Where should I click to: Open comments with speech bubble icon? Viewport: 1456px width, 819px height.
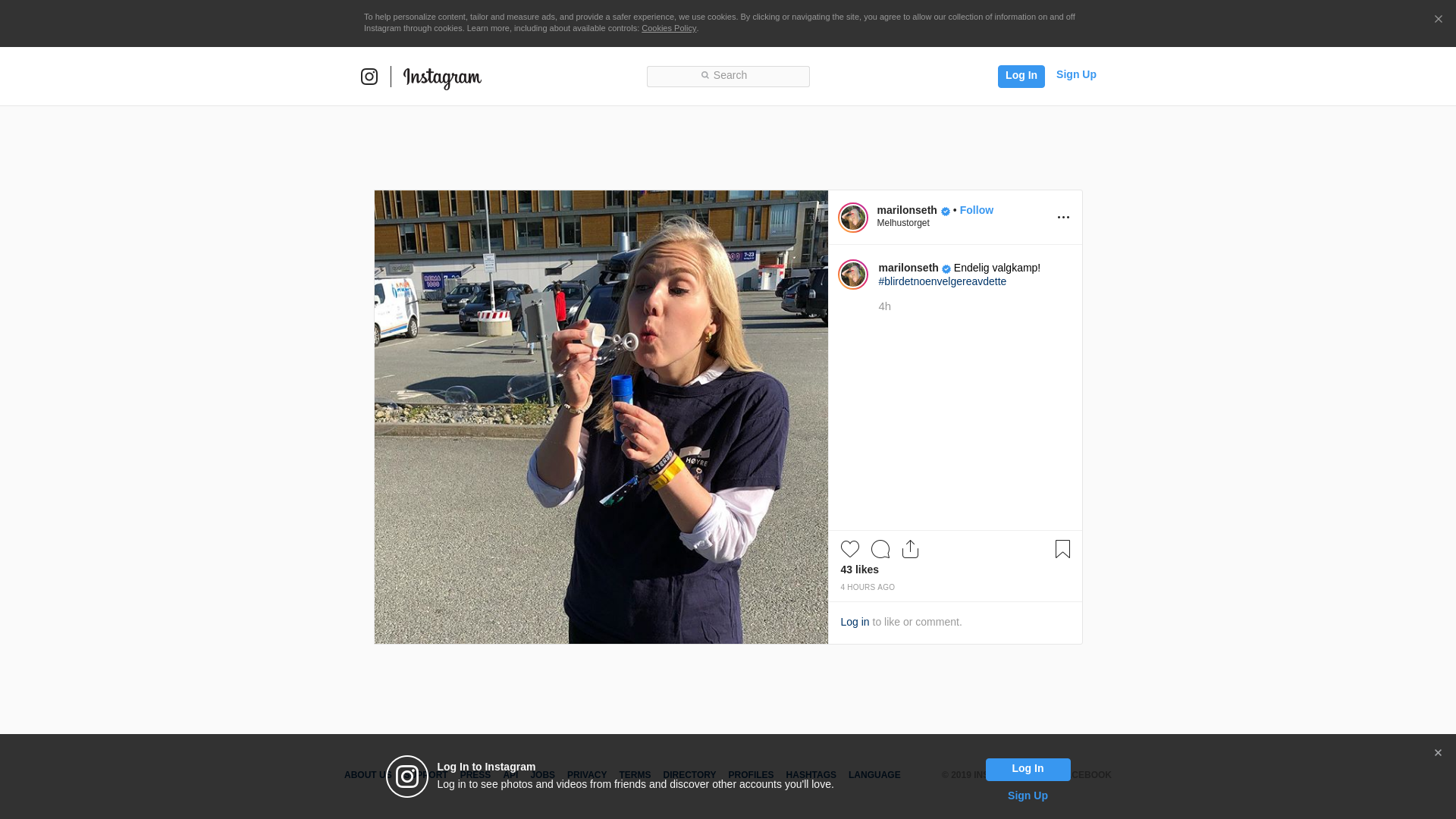880,549
